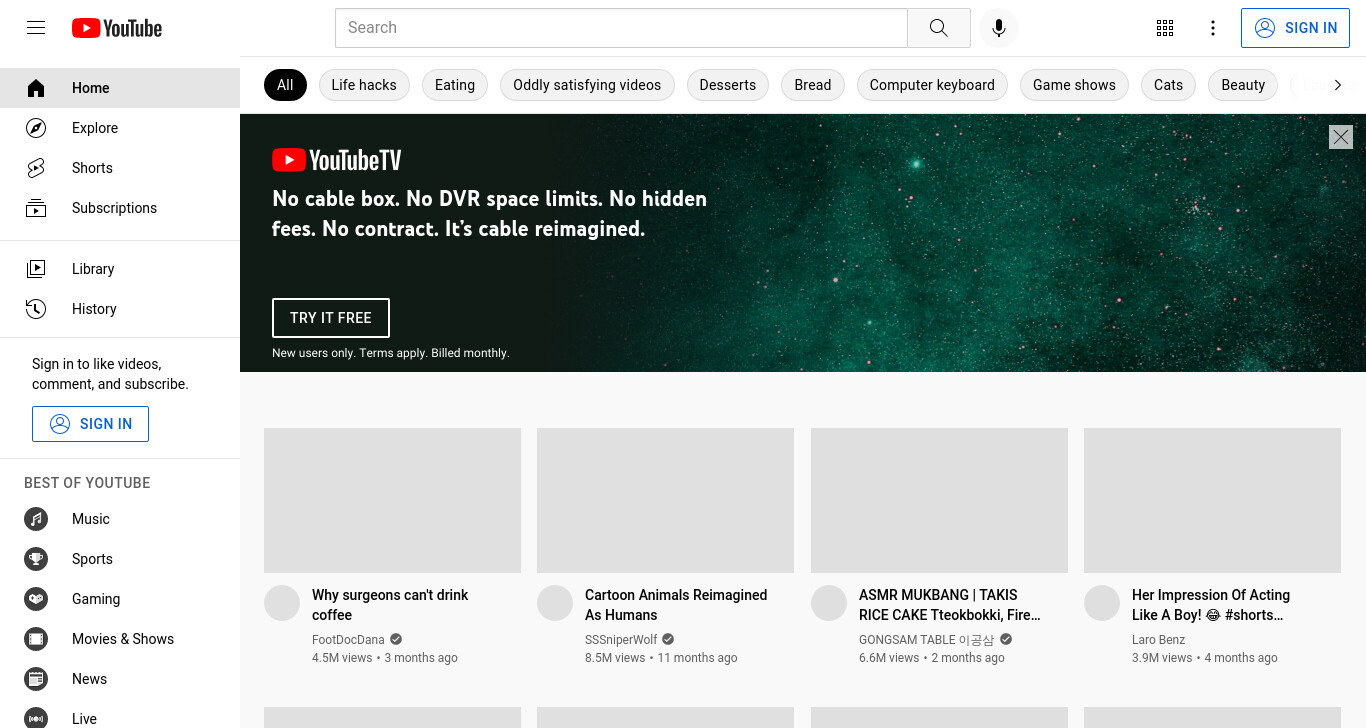Click the Sports trophy icon
The width and height of the screenshot is (1366, 728).
(36, 559)
